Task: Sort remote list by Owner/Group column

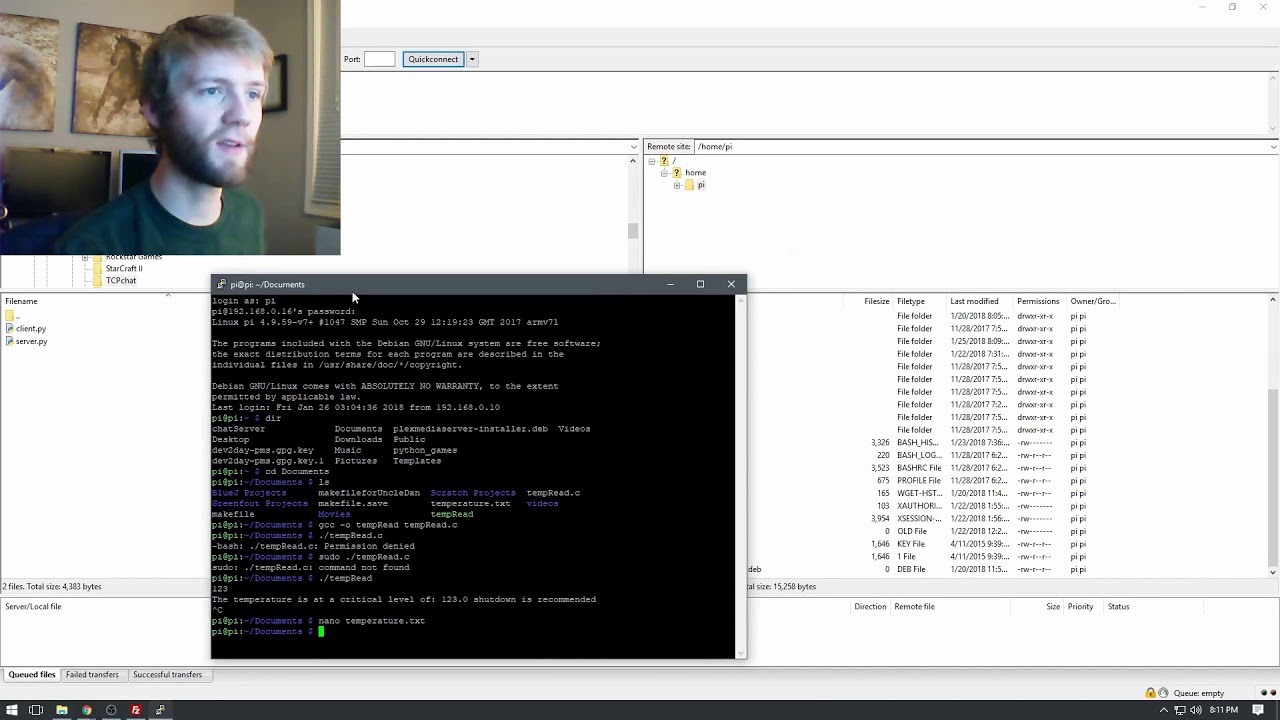Action: [1093, 301]
